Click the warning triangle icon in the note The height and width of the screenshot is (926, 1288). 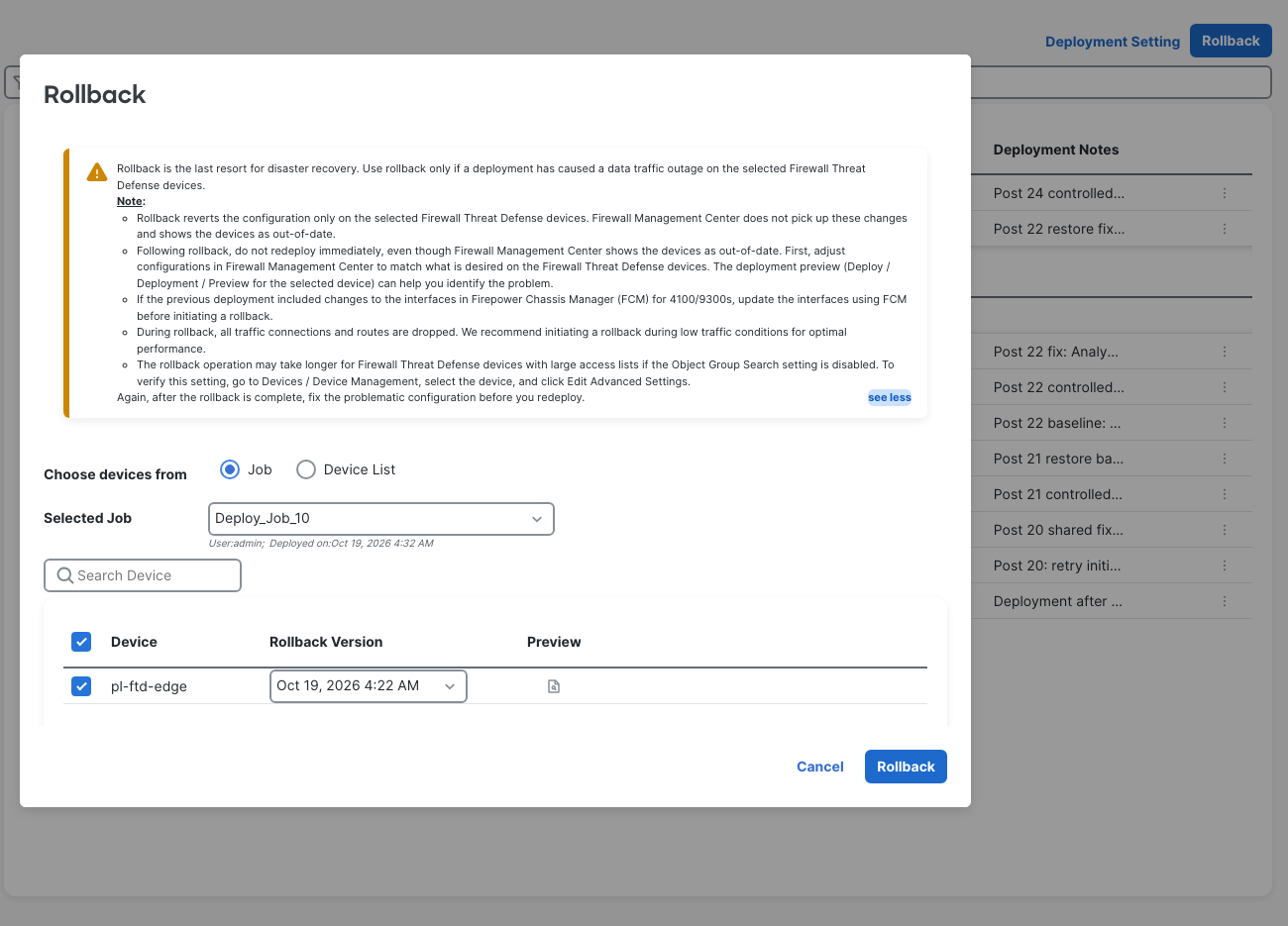pyautogui.click(x=97, y=172)
